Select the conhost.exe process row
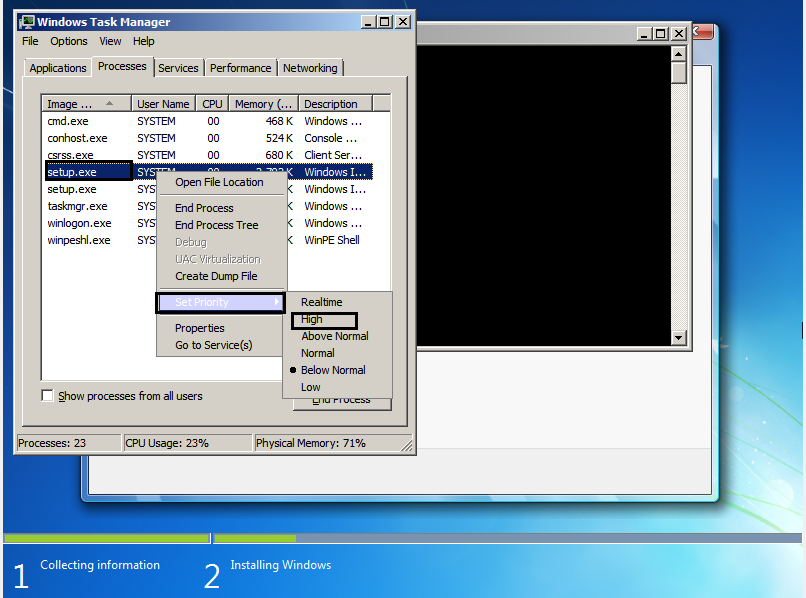The width and height of the screenshot is (806, 598). point(208,138)
